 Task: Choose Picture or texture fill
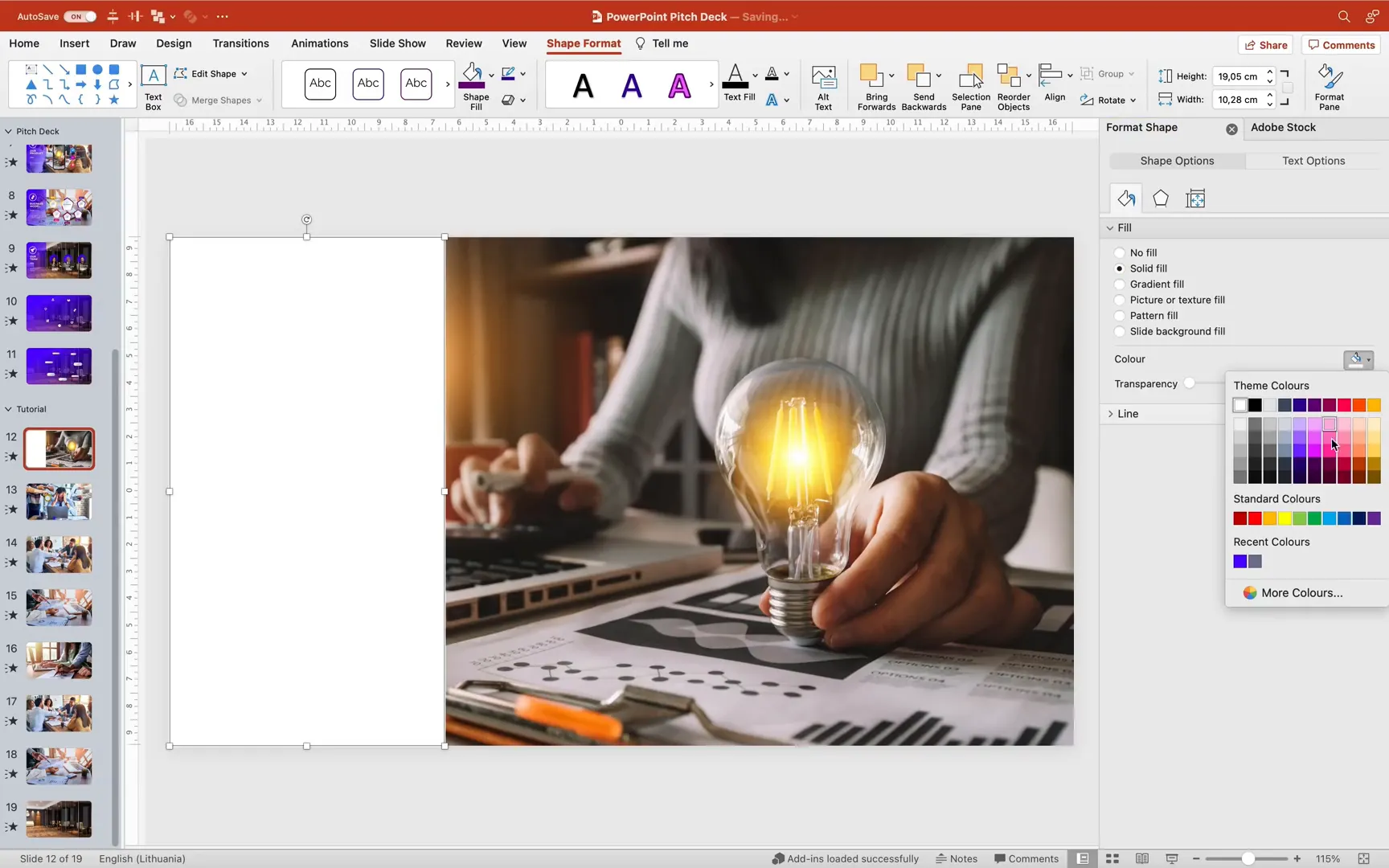tap(1120, 300)
